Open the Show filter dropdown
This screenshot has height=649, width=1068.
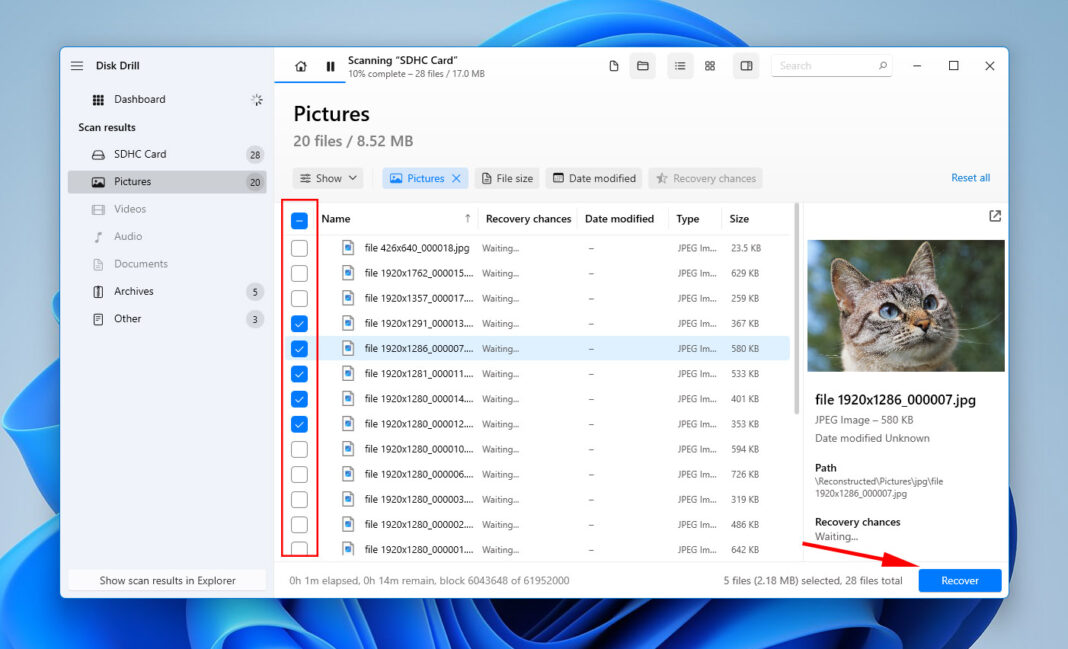coord(327,177)
